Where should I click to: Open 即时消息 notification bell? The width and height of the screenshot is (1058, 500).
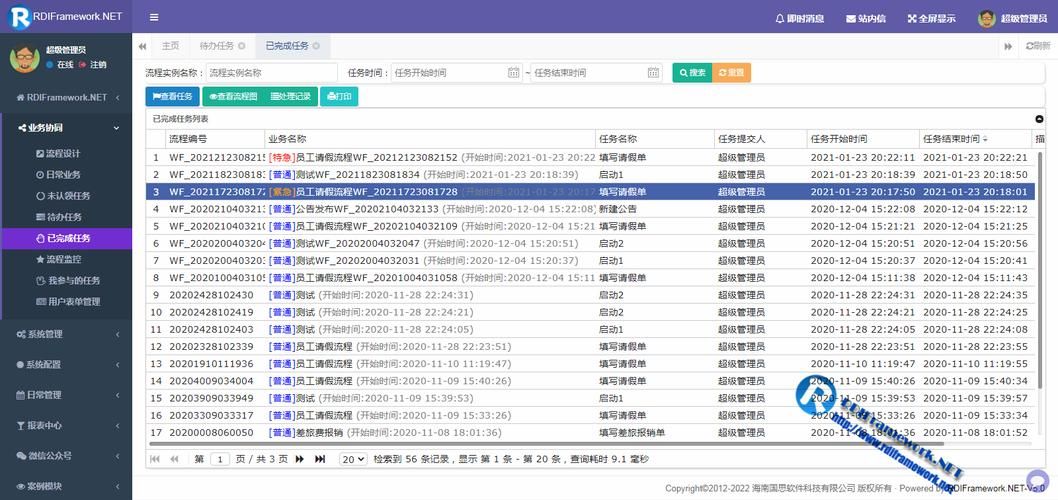tap(800, 19)
